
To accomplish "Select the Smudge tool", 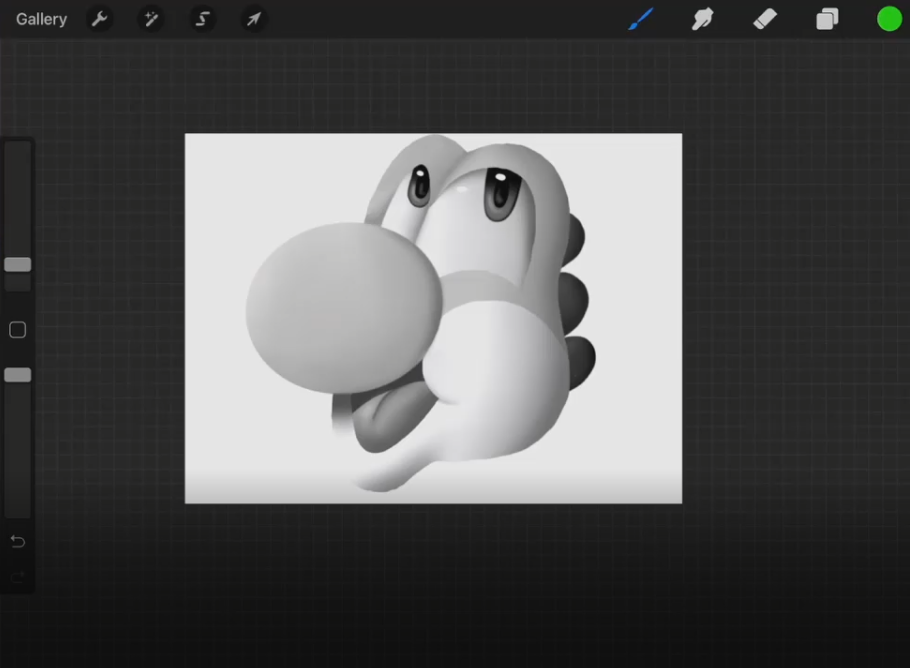I will pyautogui.click(x=702, y=19).
